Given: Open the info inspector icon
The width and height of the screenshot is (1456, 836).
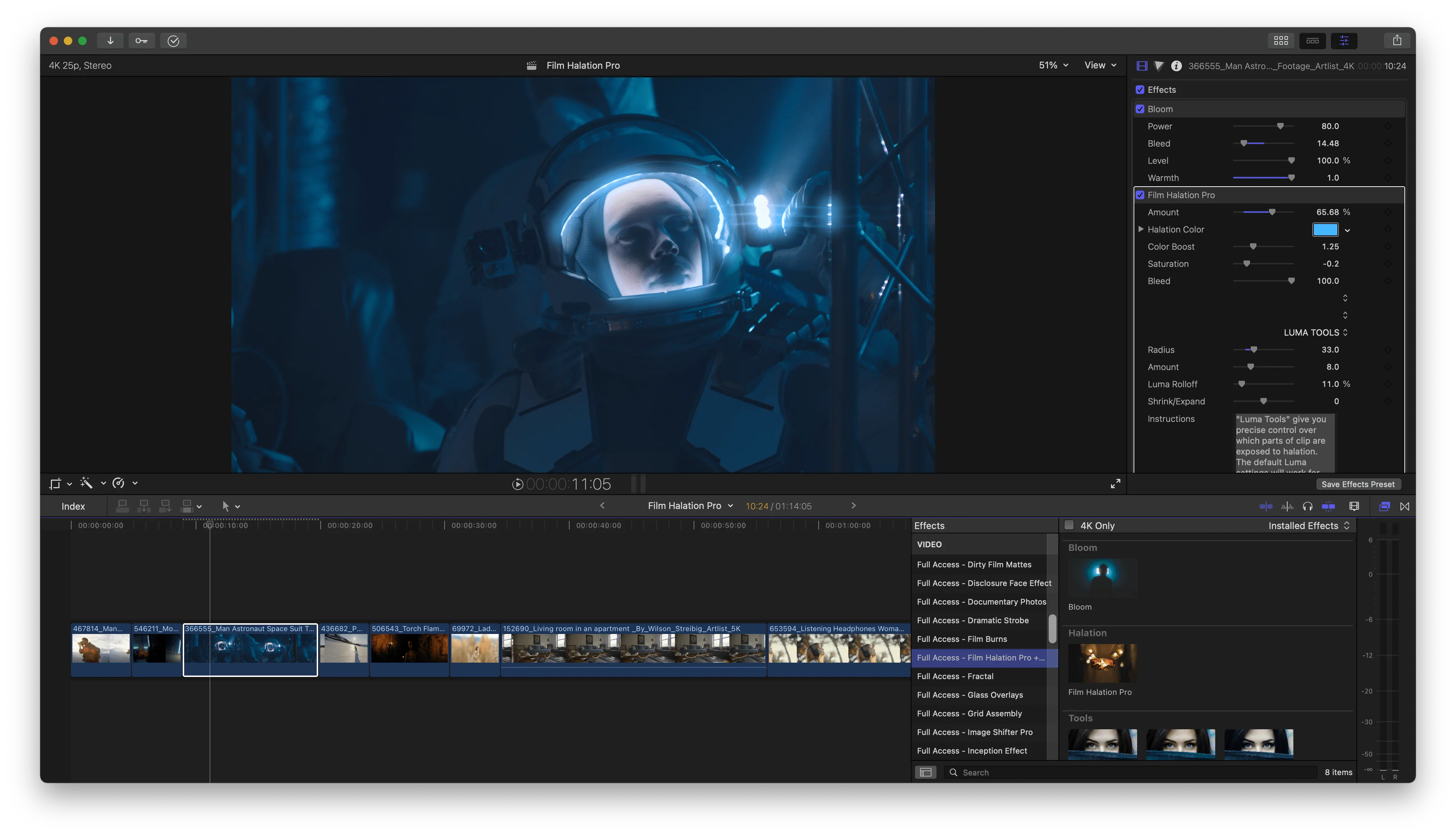Looking at the screenshot, I should pos(1177,66).
